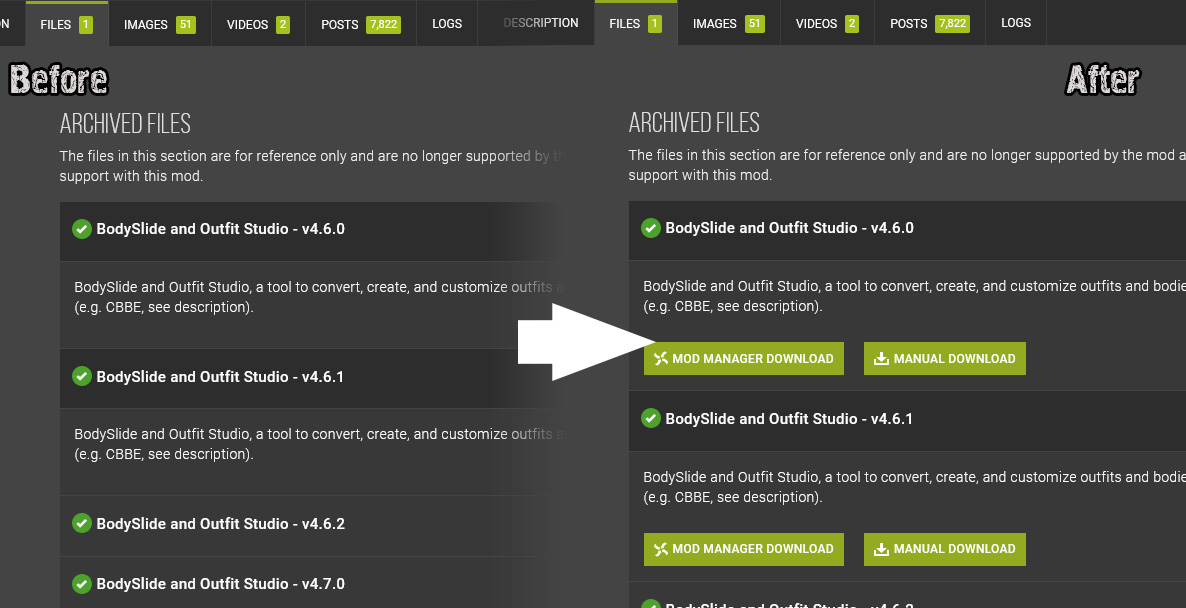
Task: Open the VIDEOS tab in the Before pane
Action: 258,24
